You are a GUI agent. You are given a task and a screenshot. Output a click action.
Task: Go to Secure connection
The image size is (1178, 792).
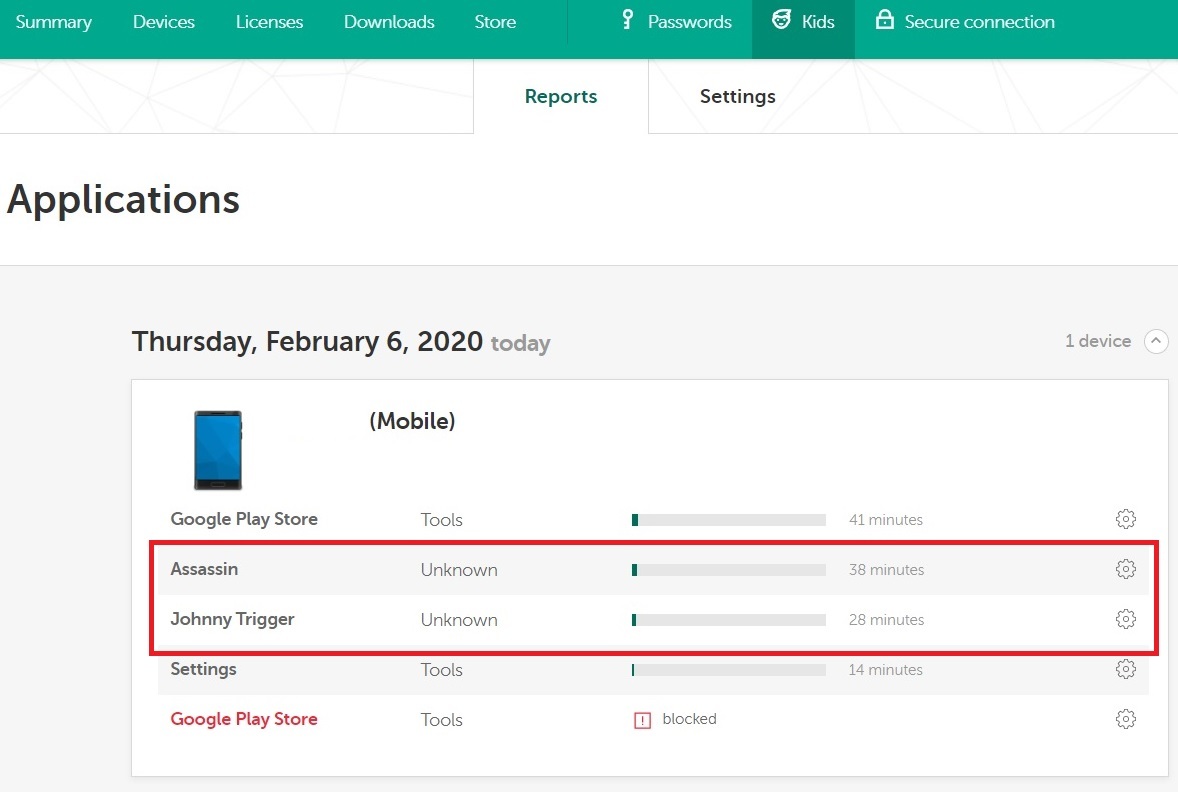[x=965, y=22]
